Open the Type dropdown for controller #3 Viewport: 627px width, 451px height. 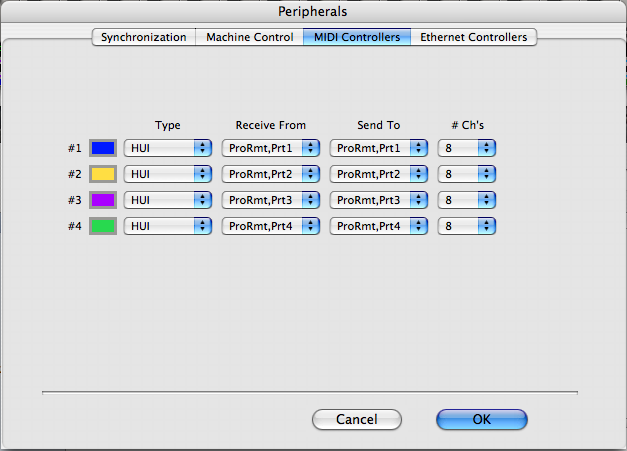coord(168,200)
